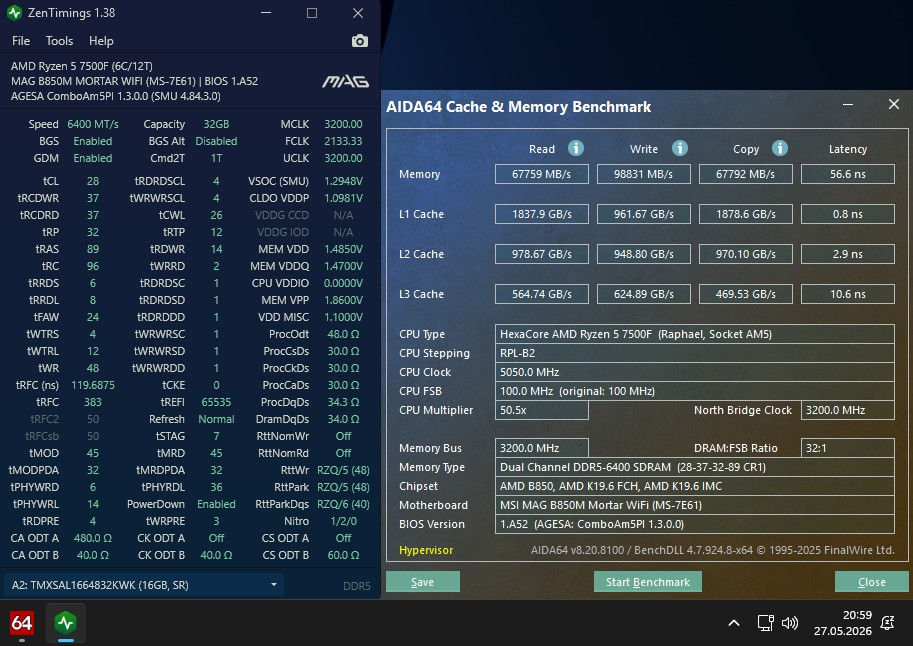Open the notification bell in taskbar

pyautogui.click(x=887, y=623)
